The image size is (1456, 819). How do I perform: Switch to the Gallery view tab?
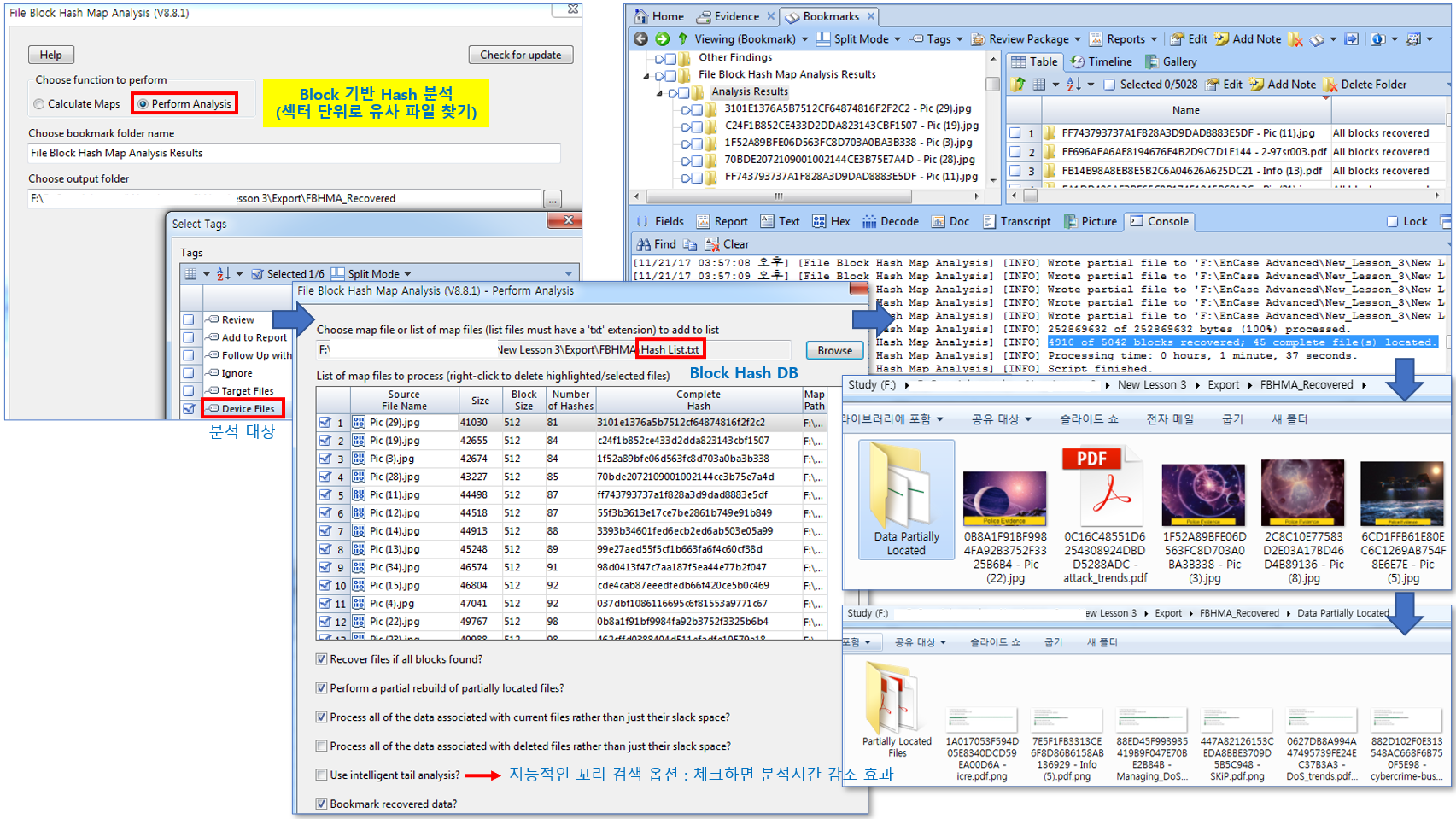tap(1171, 61)
